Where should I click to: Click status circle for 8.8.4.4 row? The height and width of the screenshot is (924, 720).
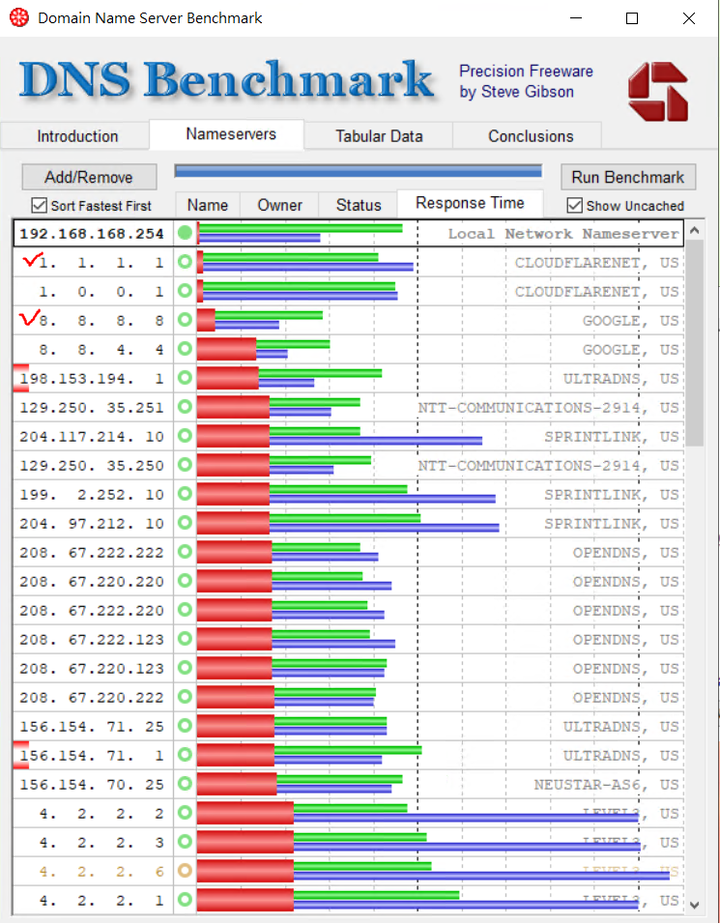185,349
